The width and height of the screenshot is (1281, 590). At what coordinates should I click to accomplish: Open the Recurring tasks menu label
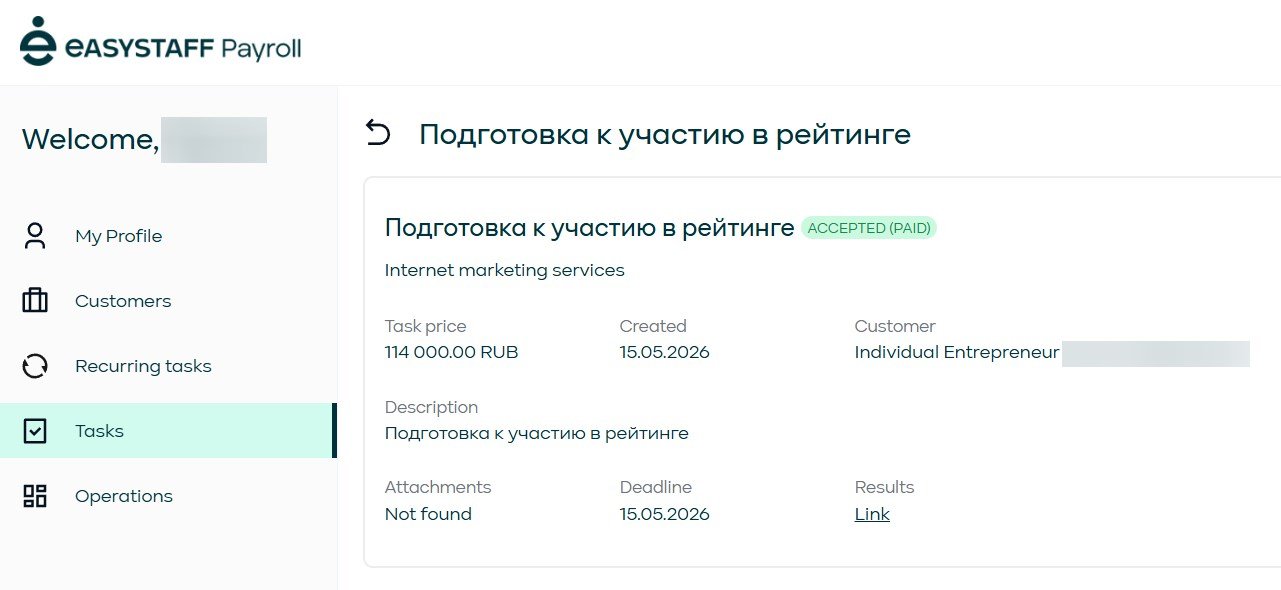143,366
